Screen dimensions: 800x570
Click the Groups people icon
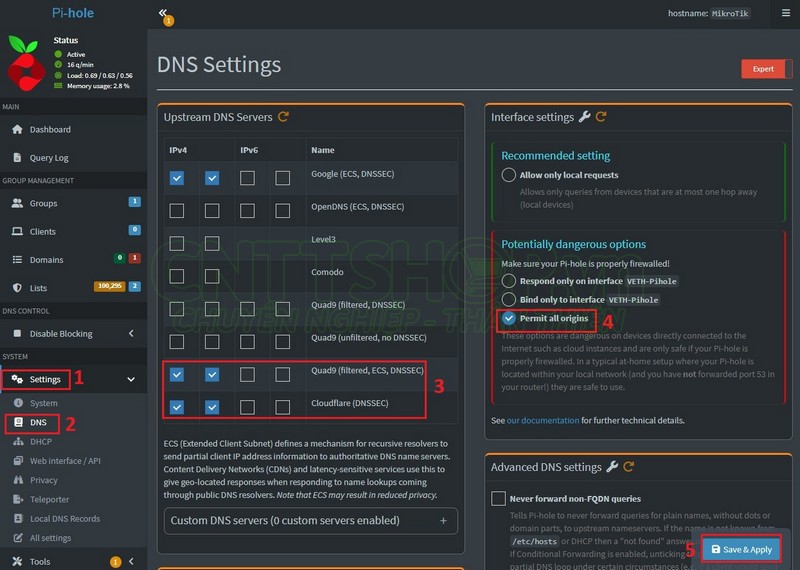pyautogui.click(x=17, y=203)
